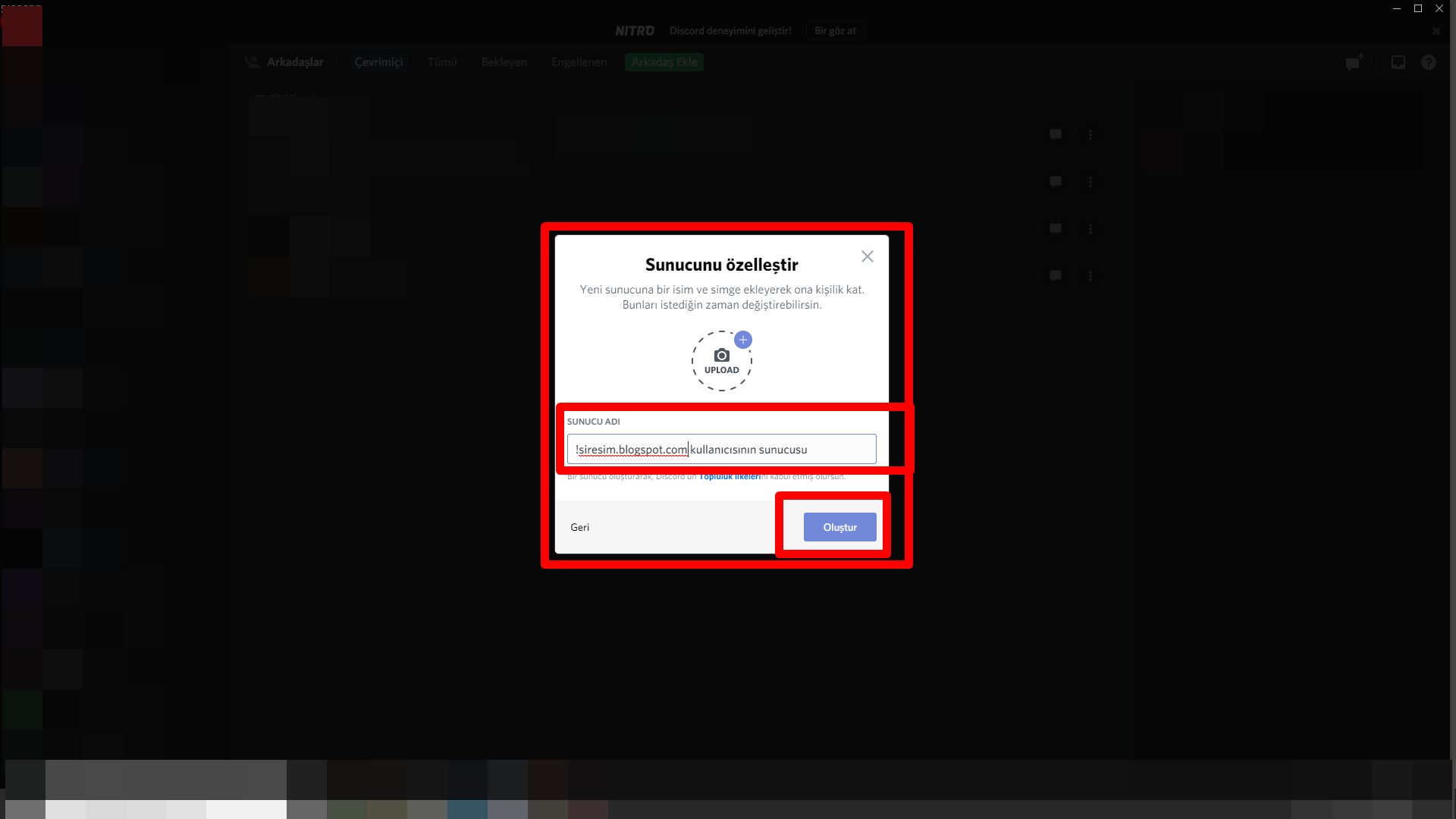Open more options for first friend
Viewport: 1456px width, 819px height.
coord(1090,135)
